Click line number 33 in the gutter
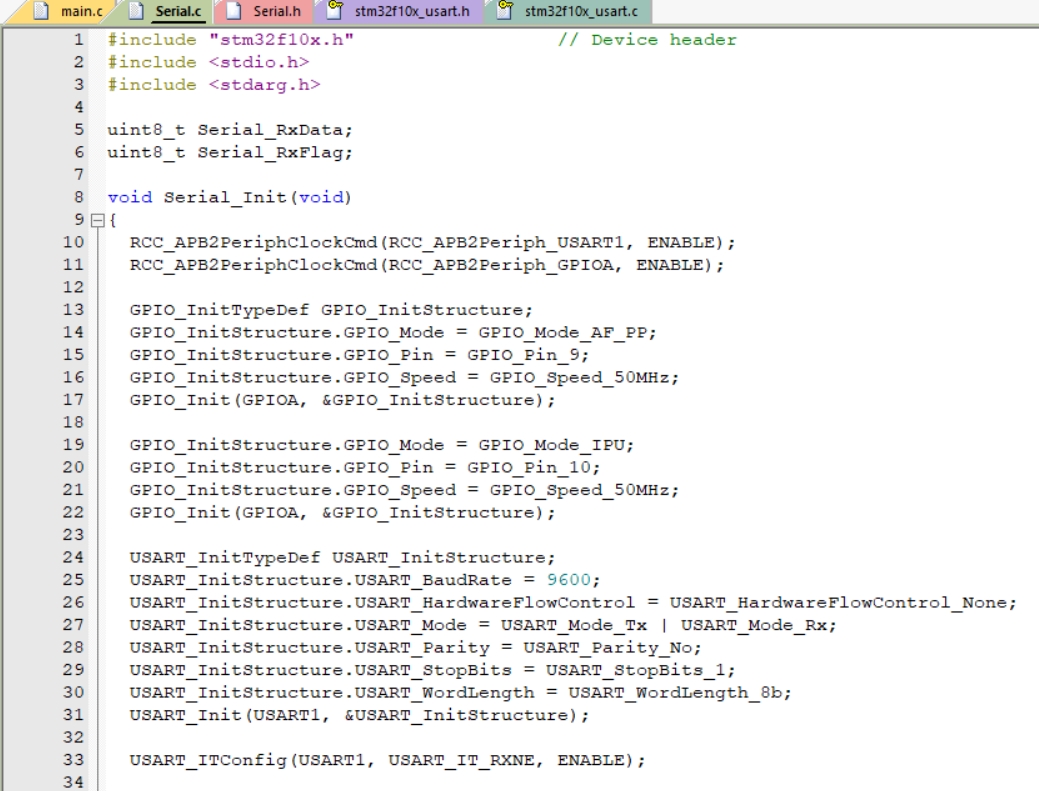This screenshot has width=1039, height=791. (74, 760)
